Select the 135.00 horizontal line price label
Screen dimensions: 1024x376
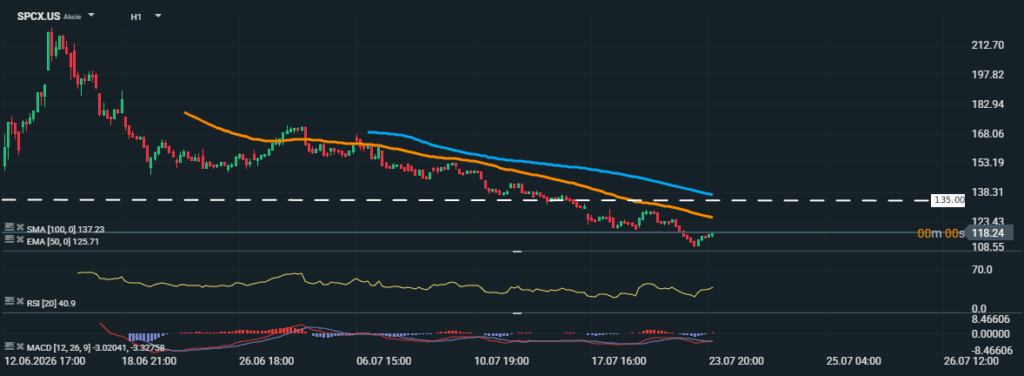pos(949,200)
